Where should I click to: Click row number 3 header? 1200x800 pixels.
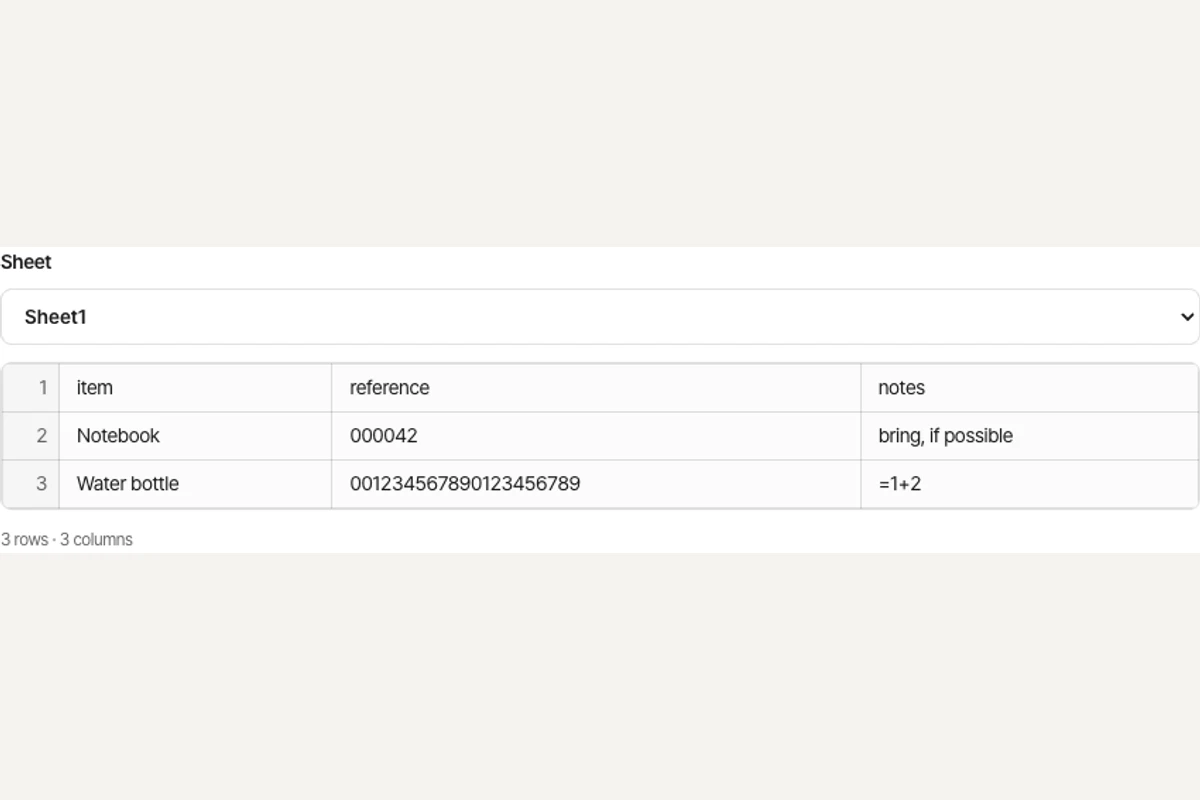pyautogui.click(x=31, y=484)
